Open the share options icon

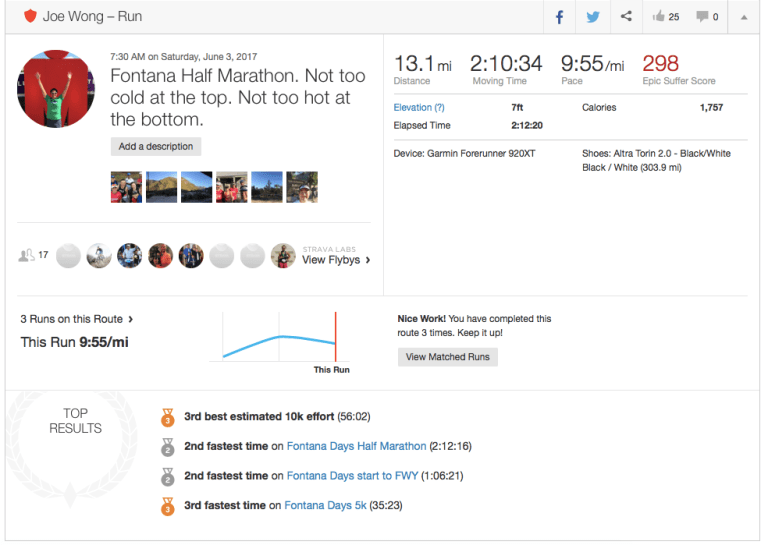coord(626,17)
